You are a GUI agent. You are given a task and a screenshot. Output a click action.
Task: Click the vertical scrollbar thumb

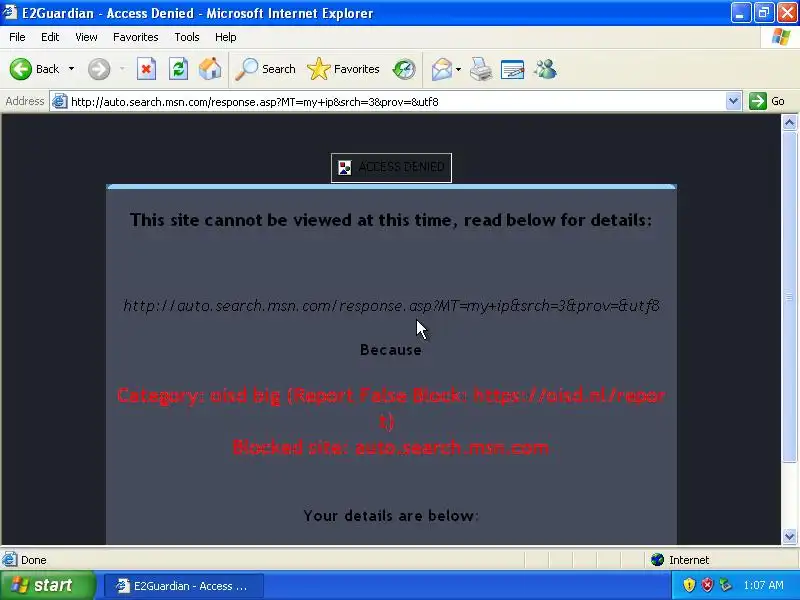[789, 297]
